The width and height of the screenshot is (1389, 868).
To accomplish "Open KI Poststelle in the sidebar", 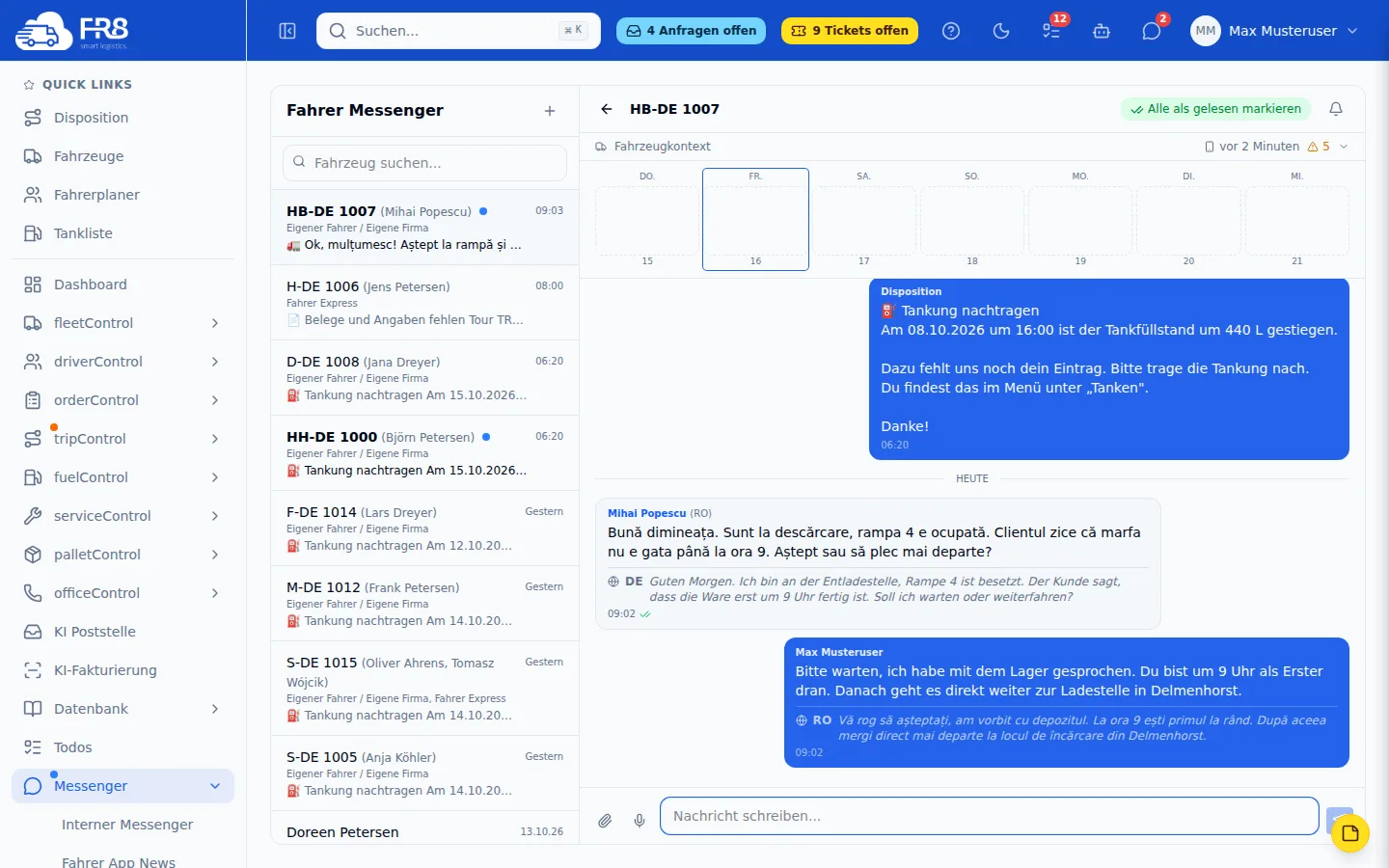I will click(123, 632).
